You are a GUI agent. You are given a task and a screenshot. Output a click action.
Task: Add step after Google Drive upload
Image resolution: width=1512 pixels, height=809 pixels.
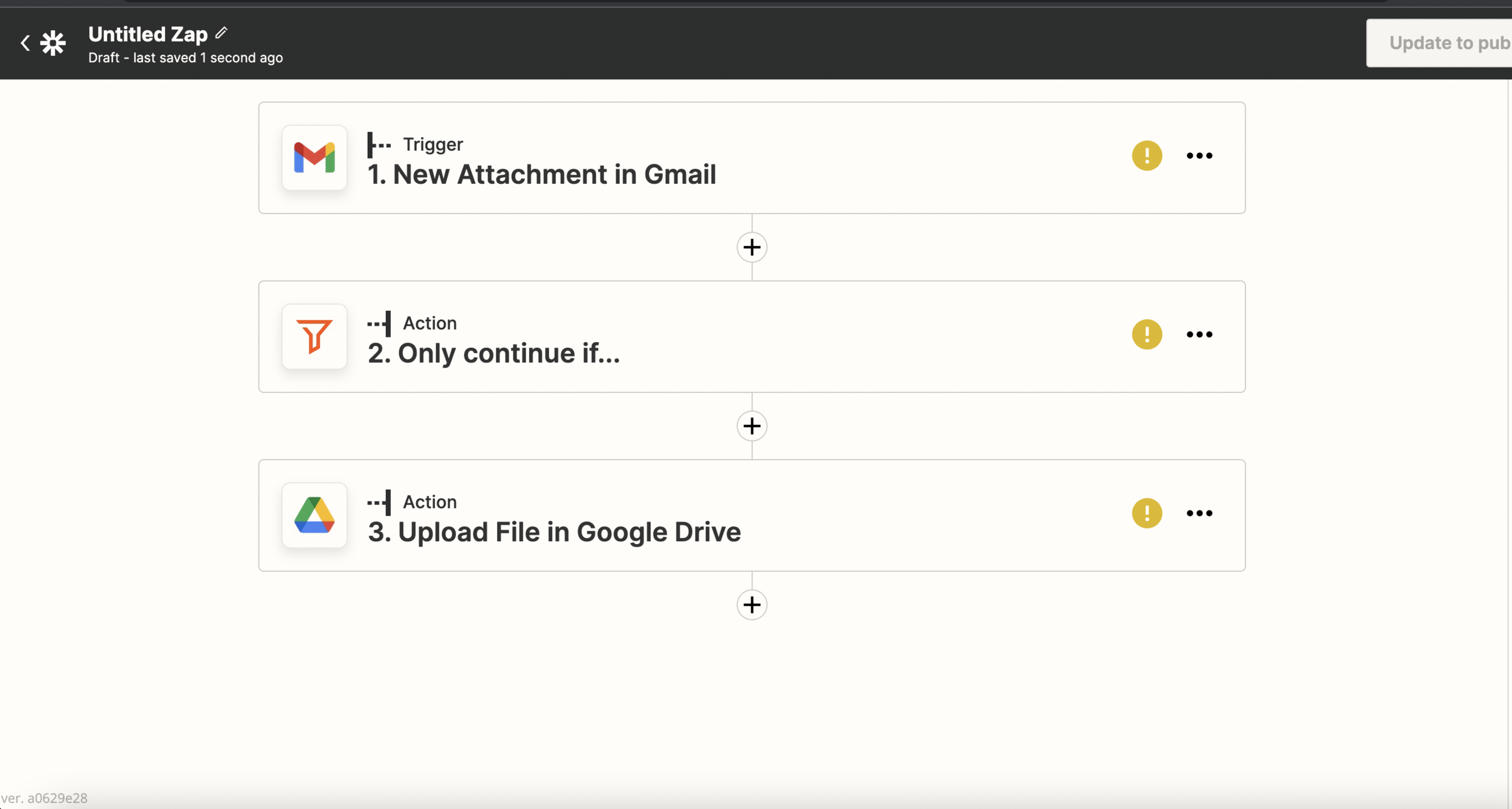click(752, 605)
